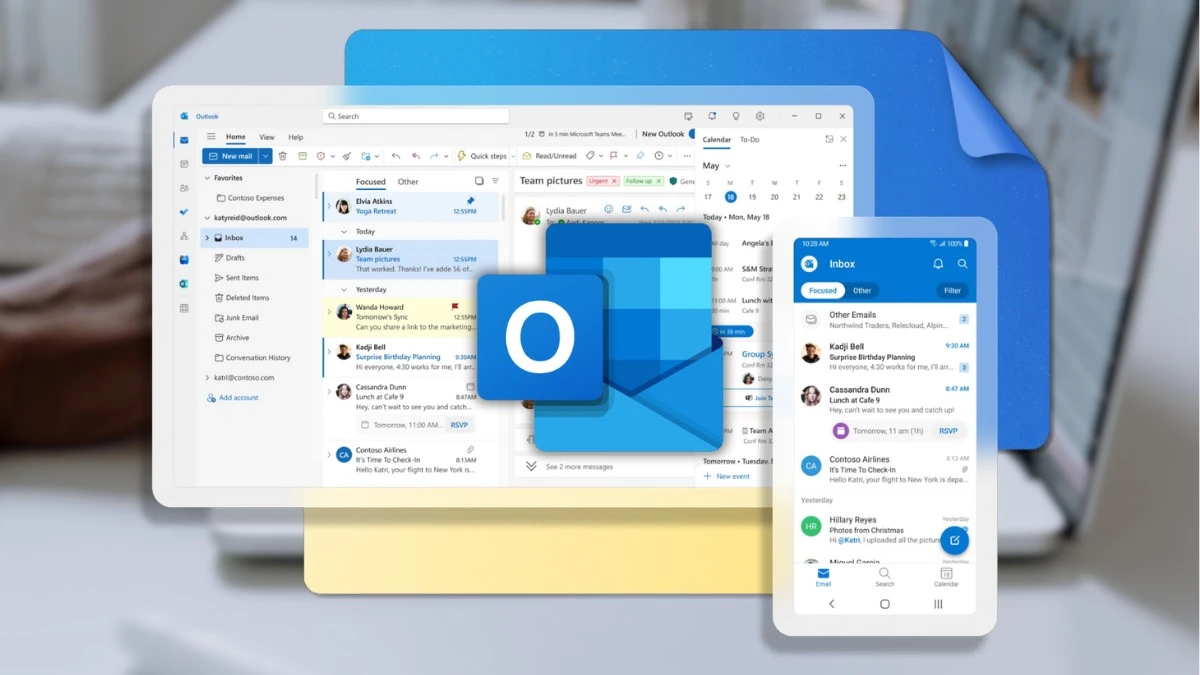Switch to the To-Do tab in side panel
The height and width of the screenshot is (675, 1200).
(749, 140)
